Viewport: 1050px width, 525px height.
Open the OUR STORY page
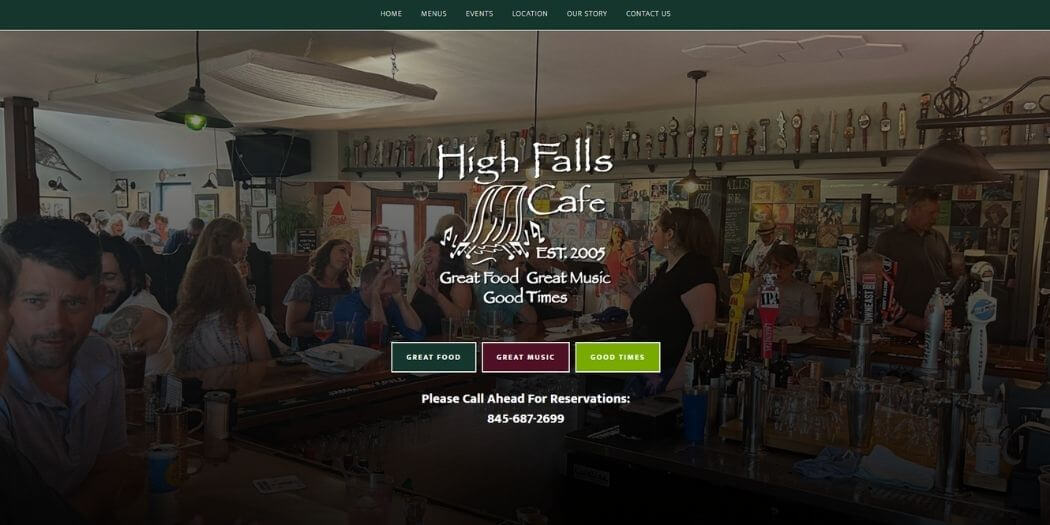(587, 14)
